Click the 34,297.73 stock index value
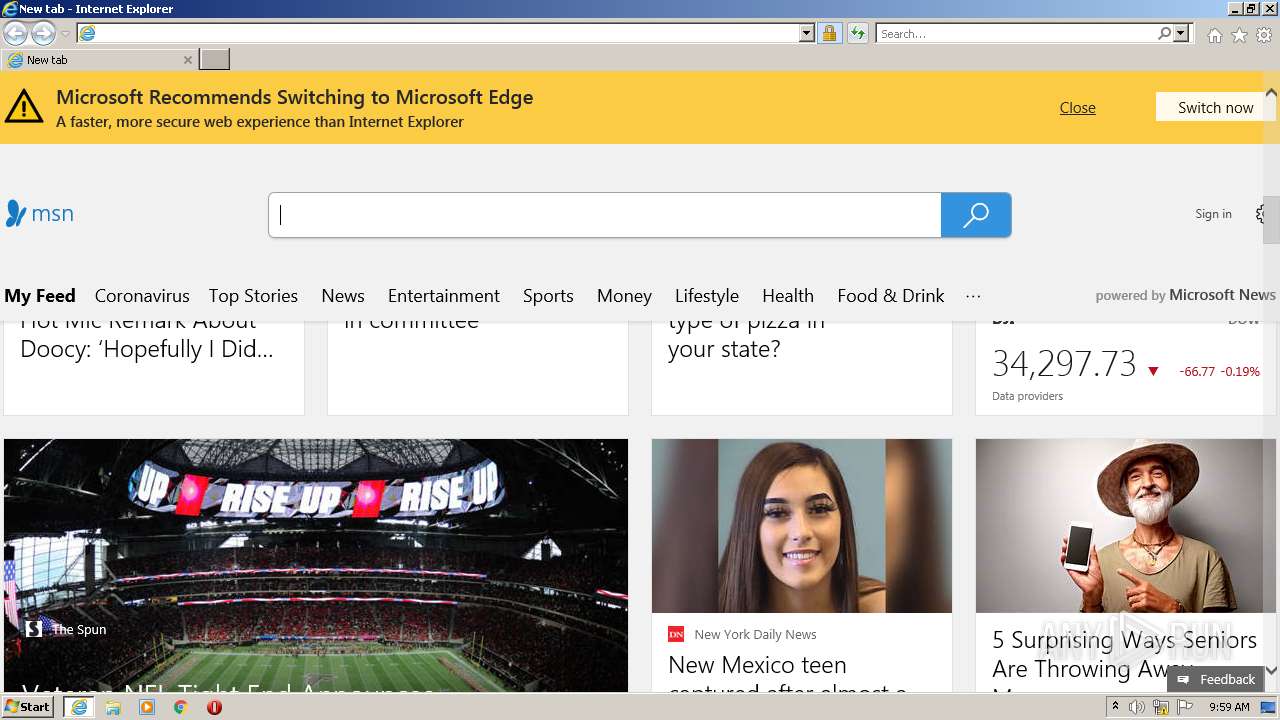 tap(1064, 364)
